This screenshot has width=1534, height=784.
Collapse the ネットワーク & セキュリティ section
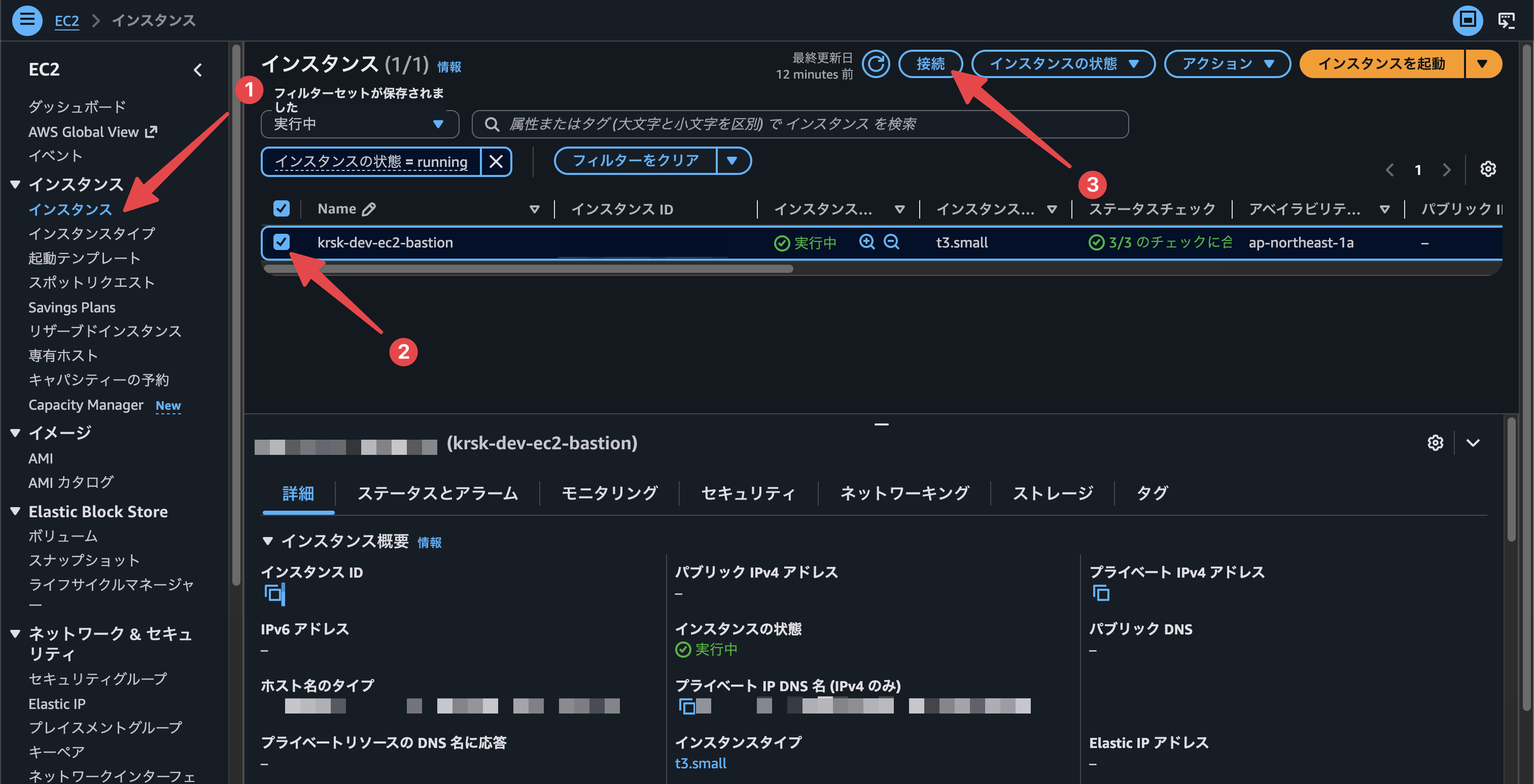click(x=16, y=633)
